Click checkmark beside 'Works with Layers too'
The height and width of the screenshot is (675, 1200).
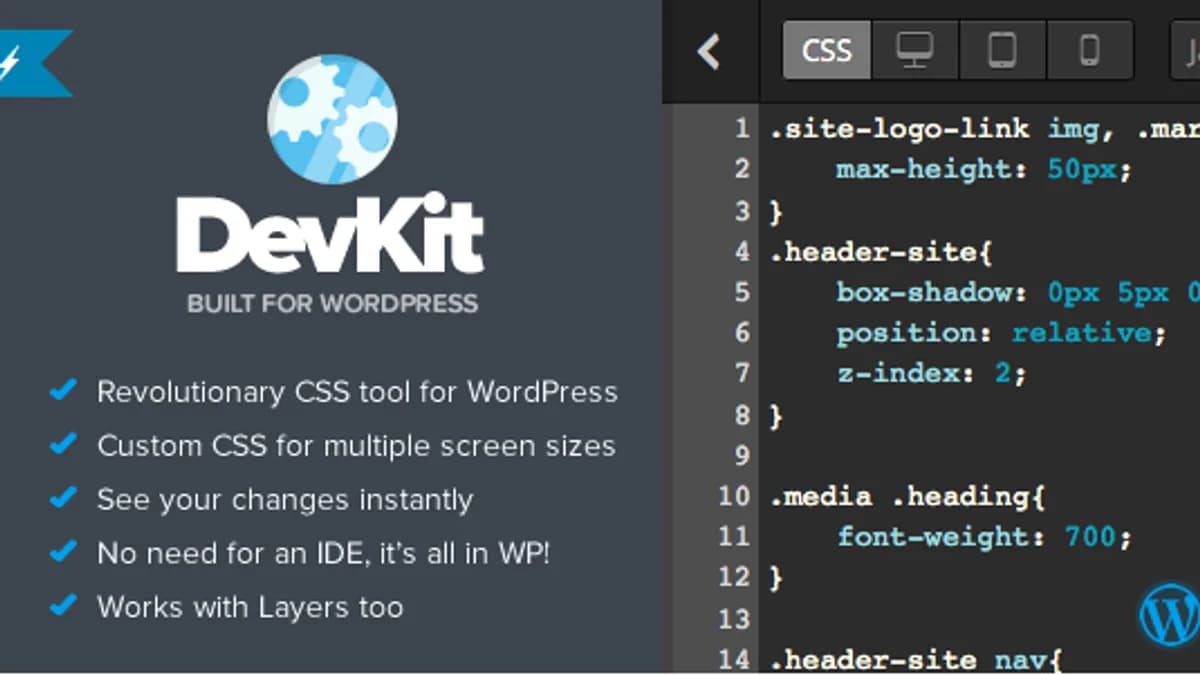(x=63, y=605)
